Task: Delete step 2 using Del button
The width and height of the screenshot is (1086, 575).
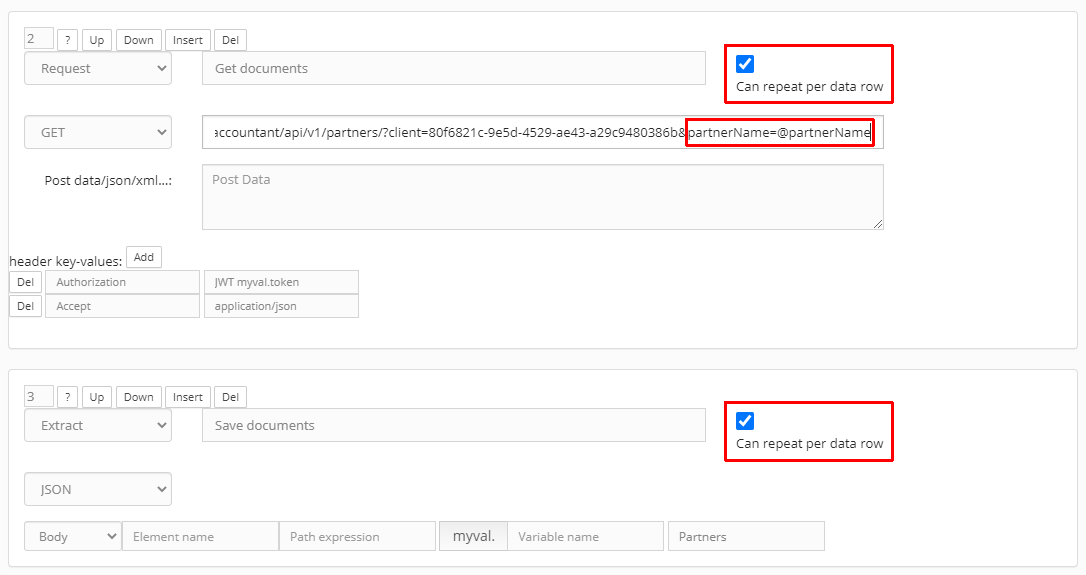Action: pos(230,40)
